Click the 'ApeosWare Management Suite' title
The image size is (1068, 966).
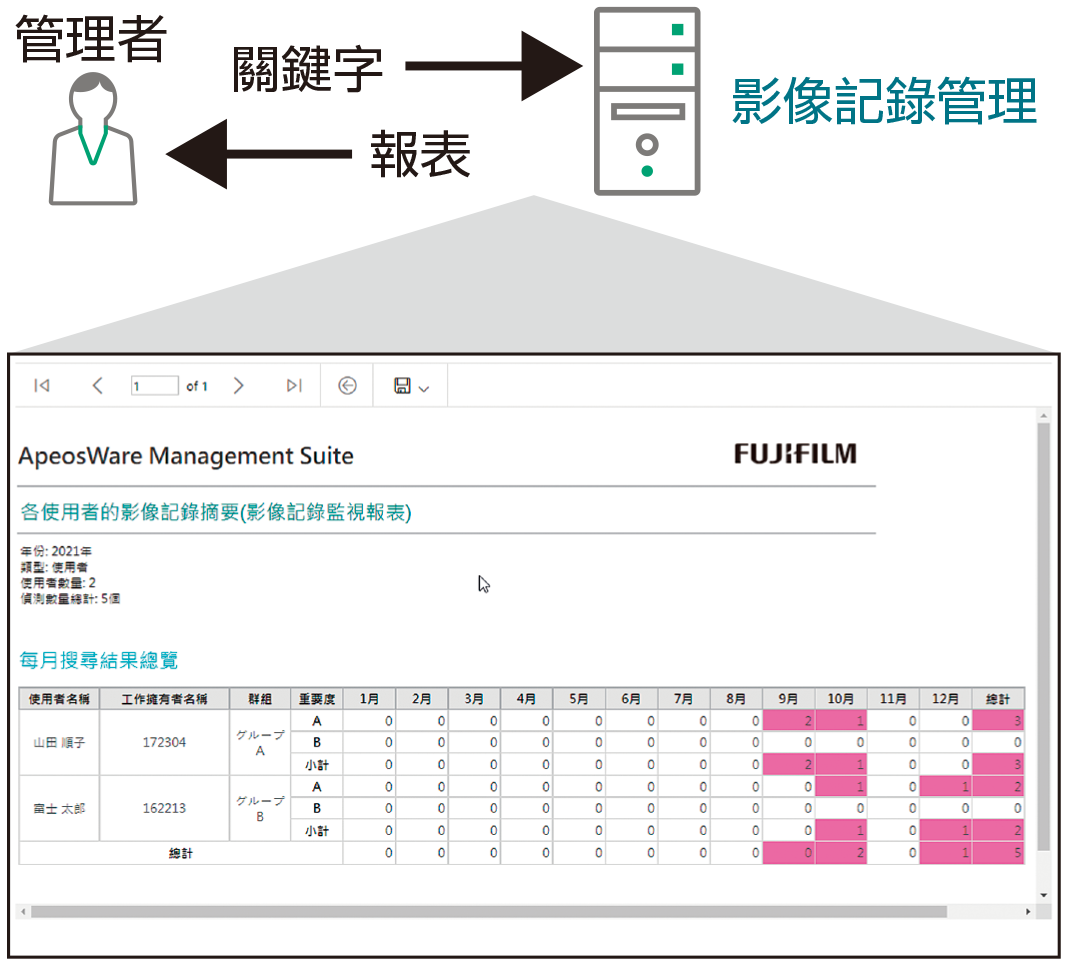pos(186,455)
